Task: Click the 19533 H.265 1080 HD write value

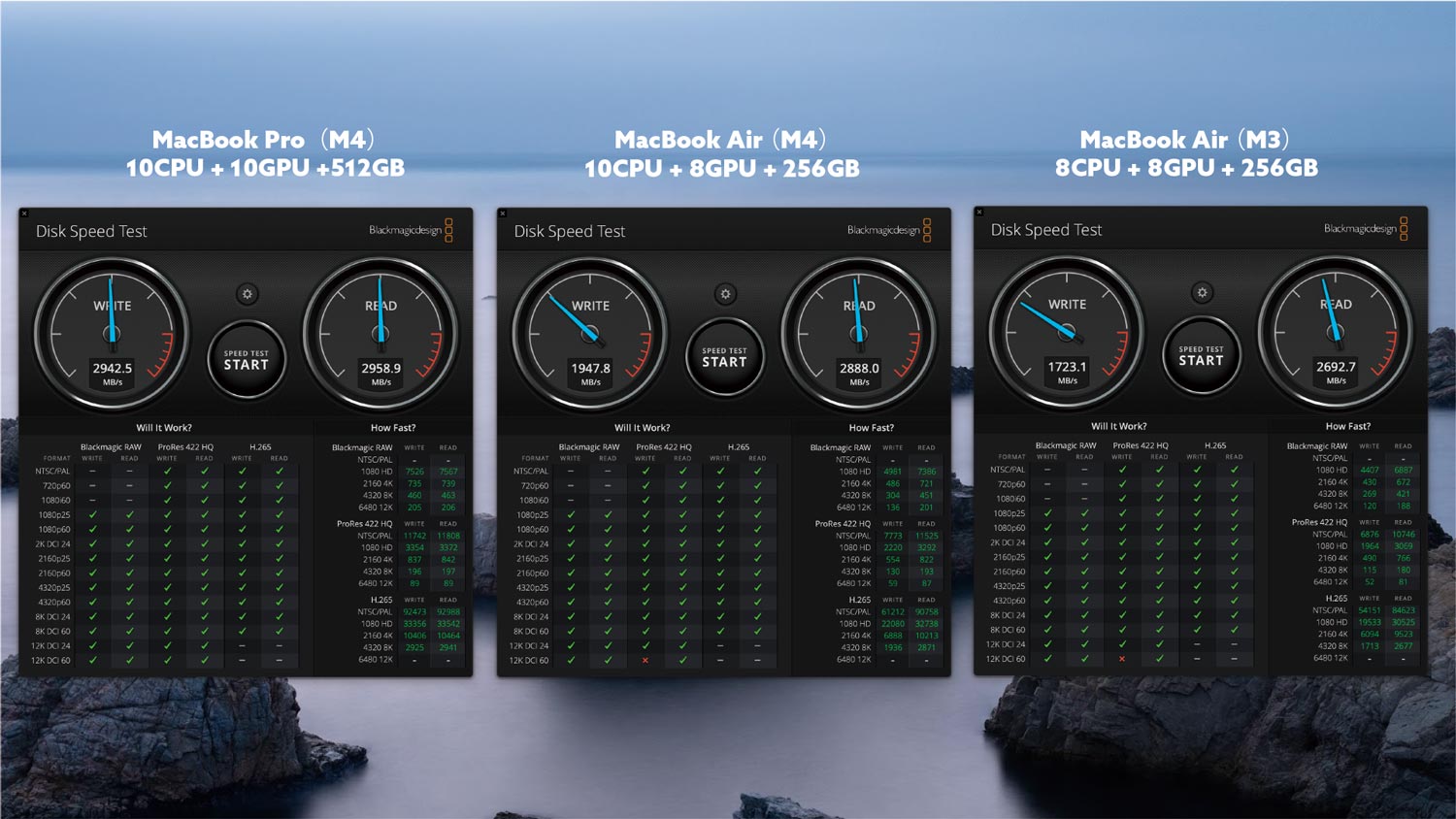Action: (1370, 622)
